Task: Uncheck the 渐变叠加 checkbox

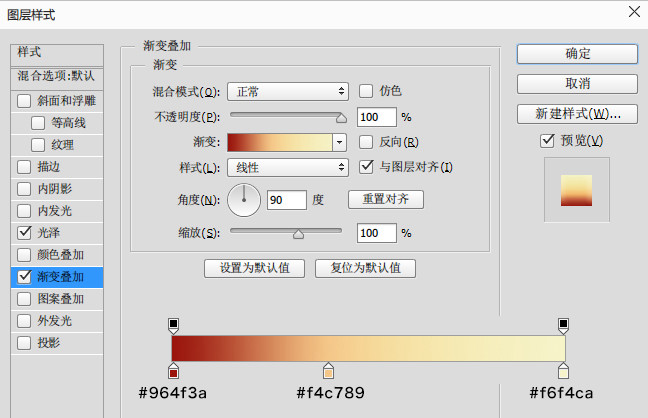Action: point(24,277)
